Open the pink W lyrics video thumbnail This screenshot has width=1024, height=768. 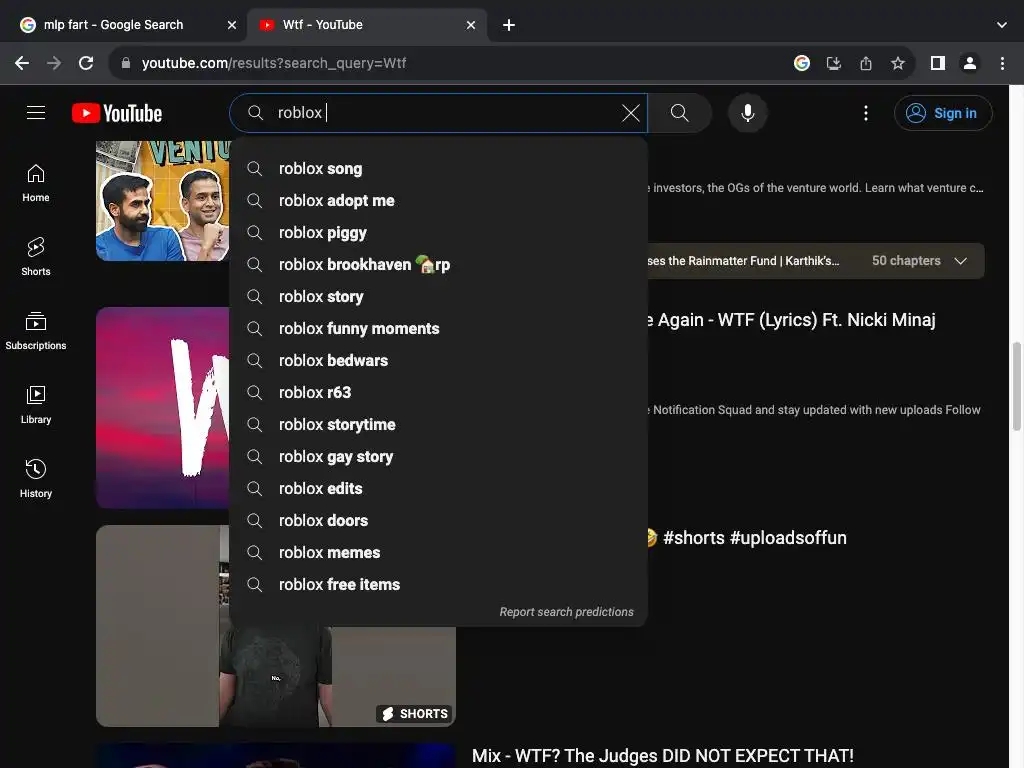click(x=163, y=408)
